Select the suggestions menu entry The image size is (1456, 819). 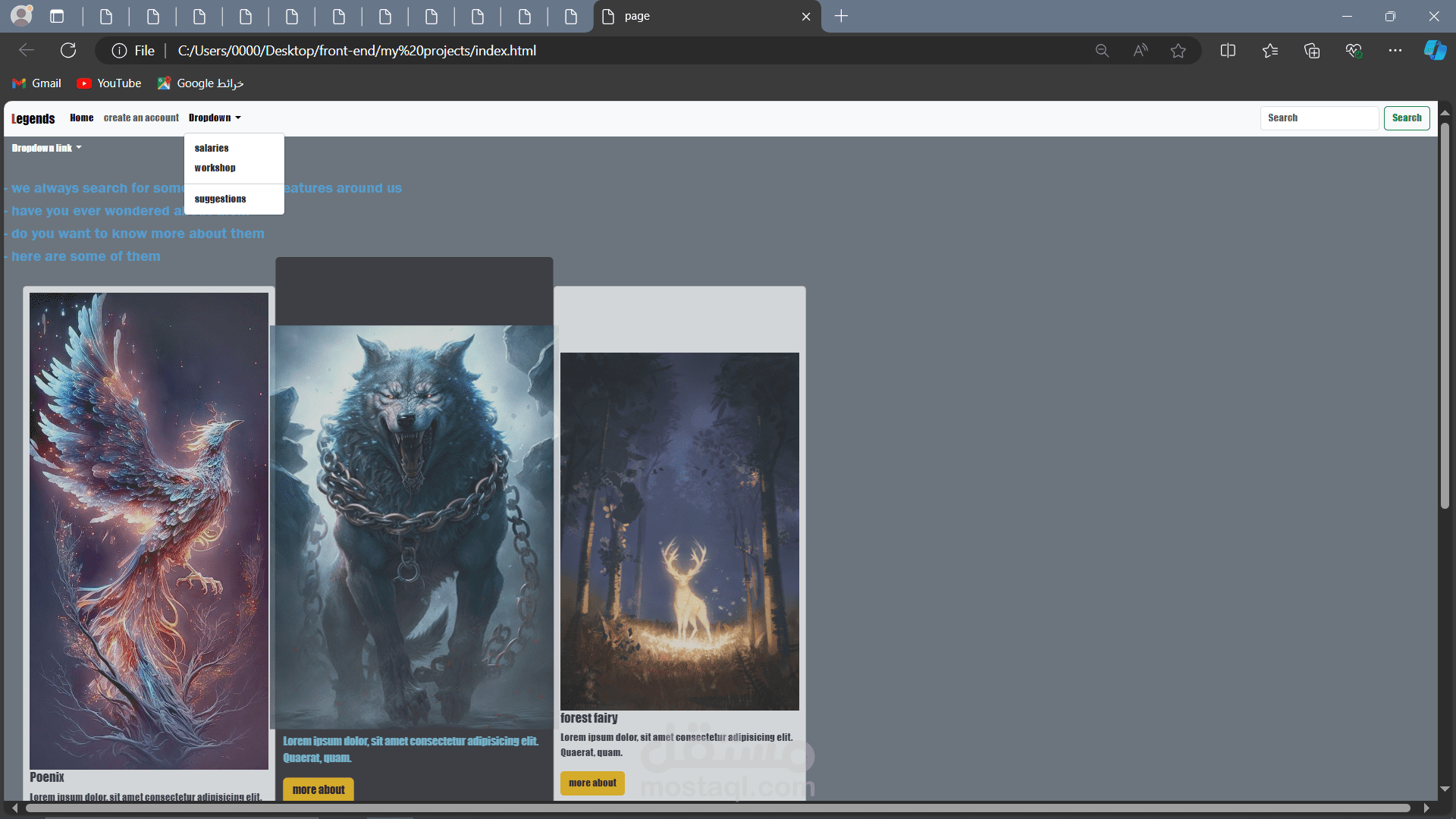[x=219, y=198]
